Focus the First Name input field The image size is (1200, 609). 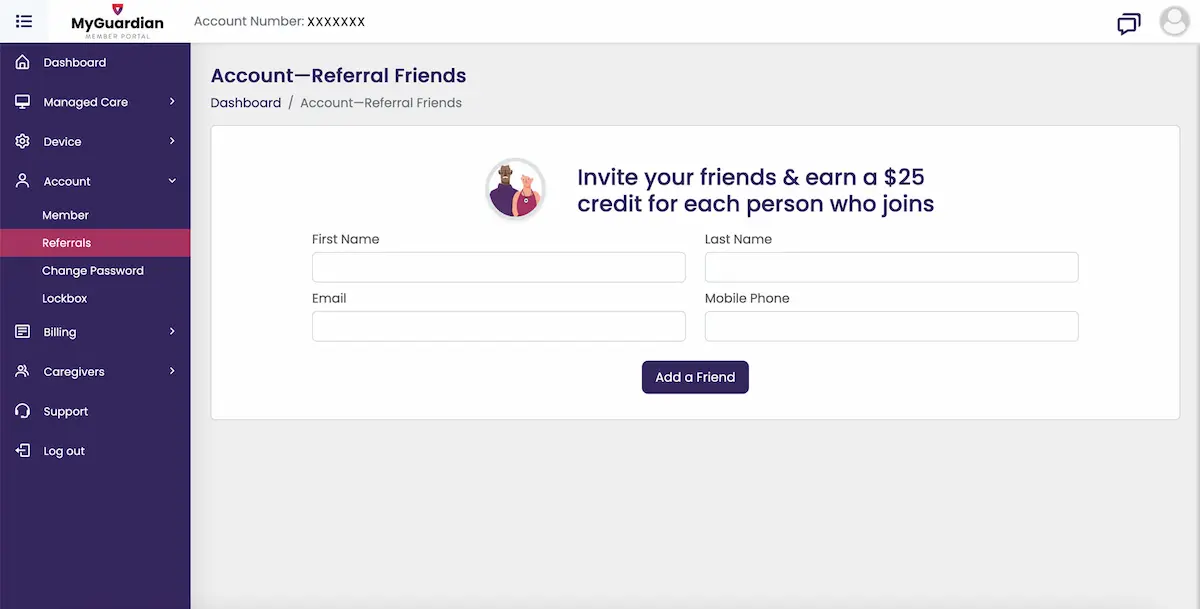(498, 267)
